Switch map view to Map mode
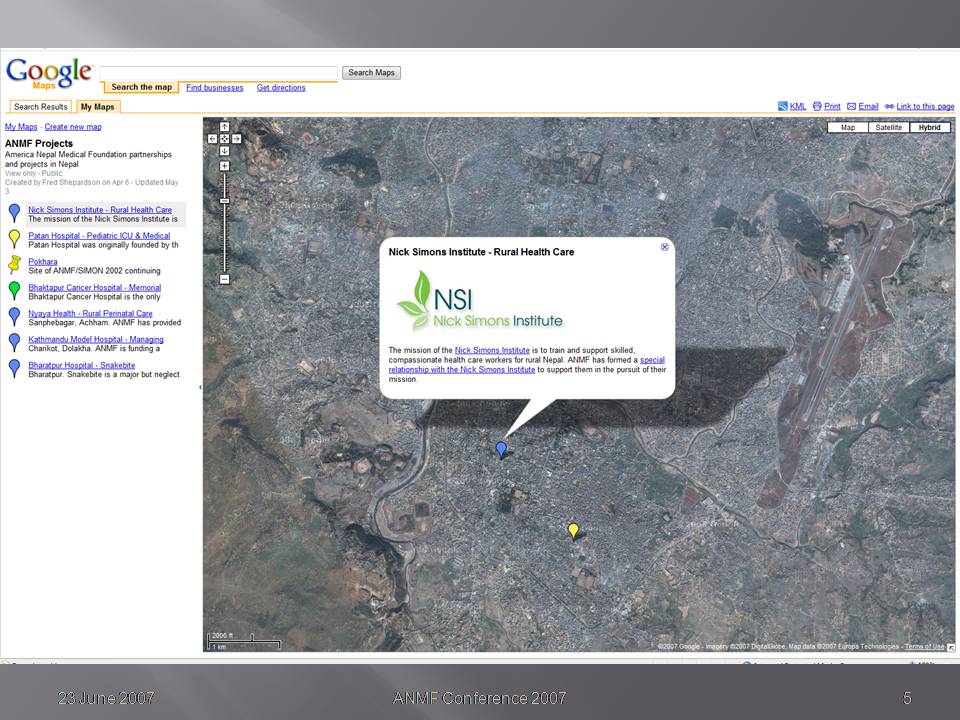960x720 pixels. point(847,128)
